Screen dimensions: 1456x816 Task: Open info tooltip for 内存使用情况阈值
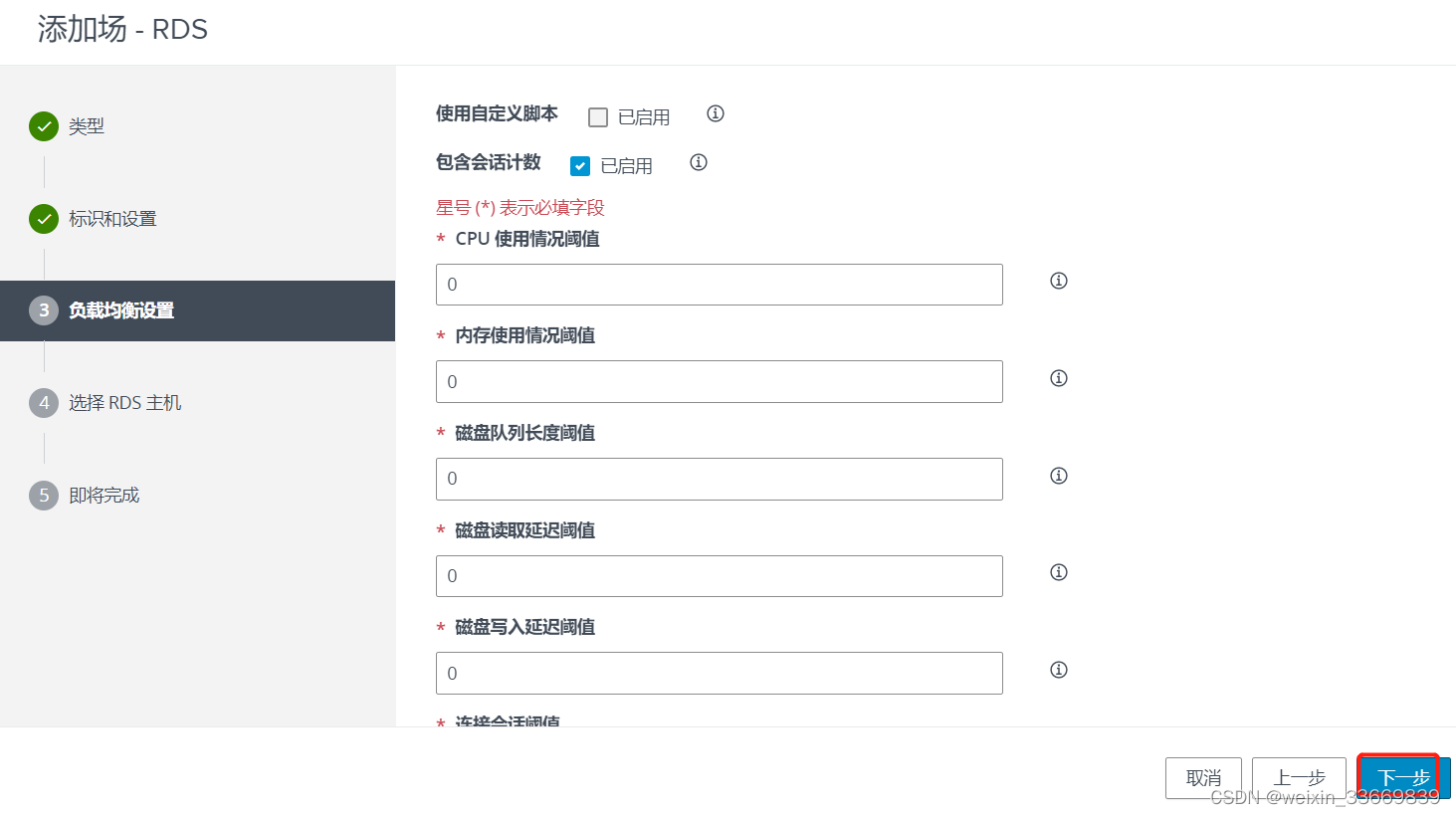tap(1059, 378)
